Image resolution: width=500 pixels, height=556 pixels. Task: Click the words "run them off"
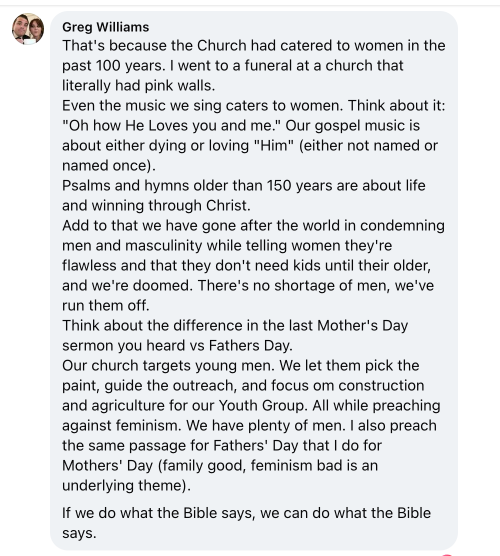105,306
